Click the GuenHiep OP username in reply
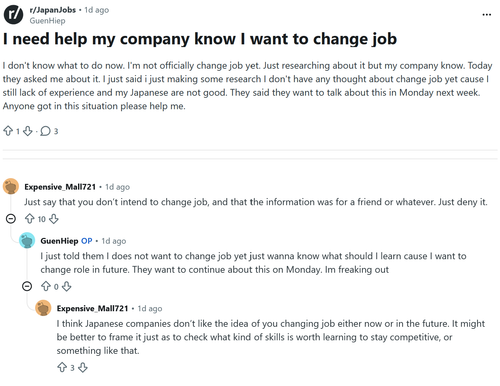Image resolution: width=500 pixels, height=386 pixels. [x=59, y=241]
